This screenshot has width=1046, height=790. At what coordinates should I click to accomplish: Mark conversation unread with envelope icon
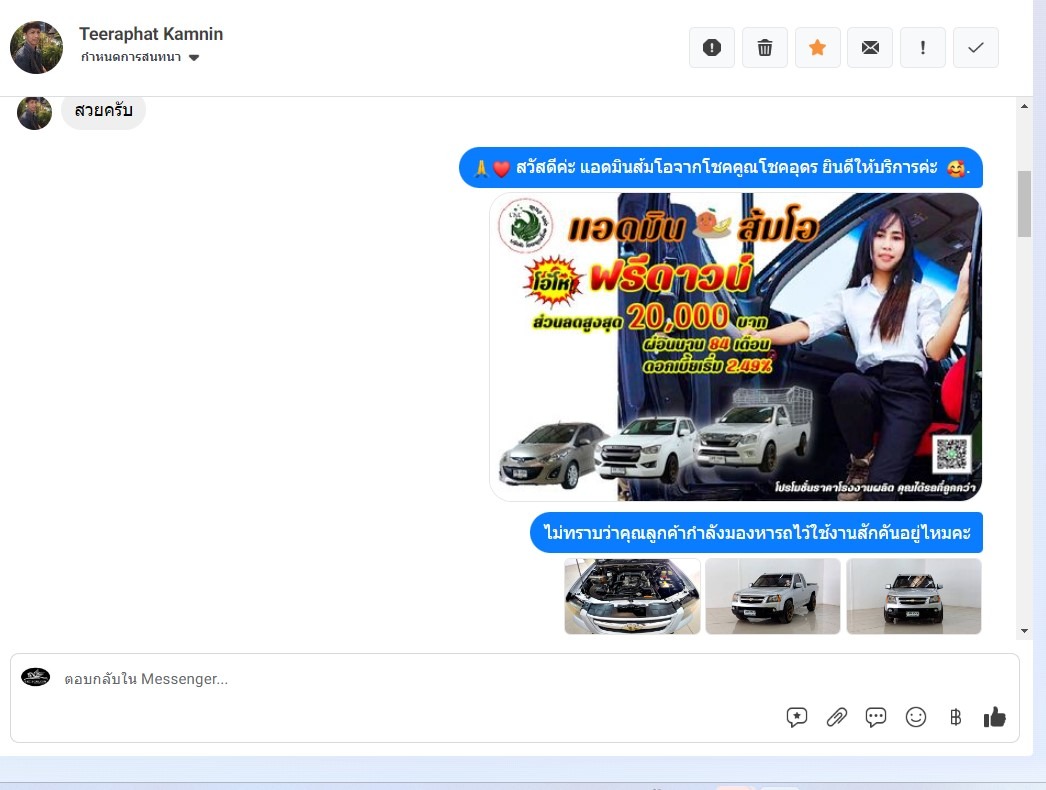(870, 48)
